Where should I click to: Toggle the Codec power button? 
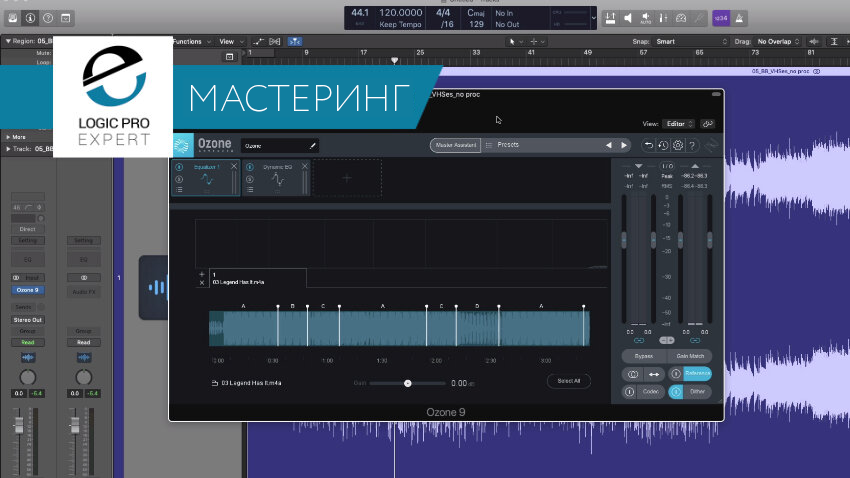tap(629, 392)
